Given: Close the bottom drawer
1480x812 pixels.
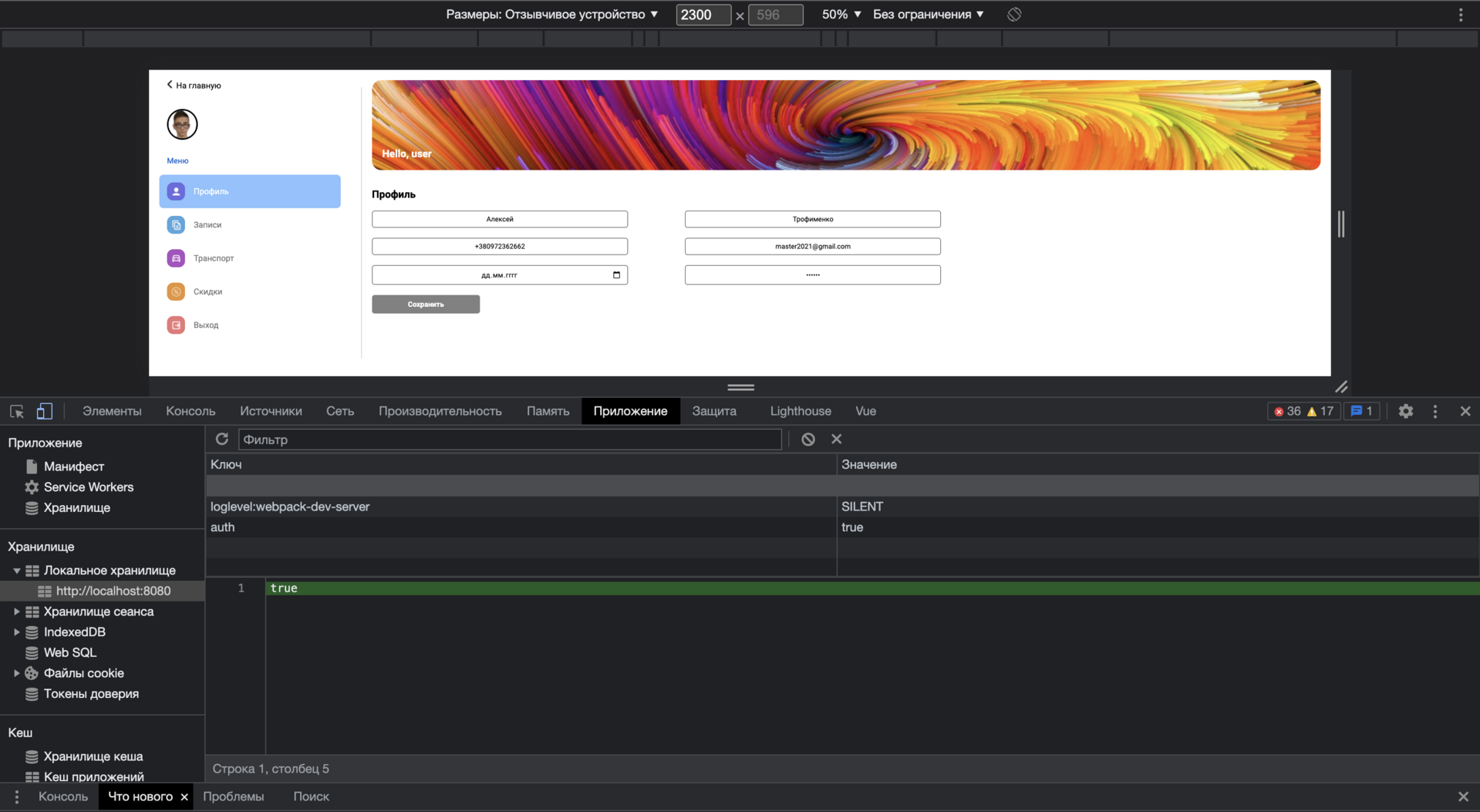Looking at the screenshot, I should pyautogui.click(x=1463, y=797).
